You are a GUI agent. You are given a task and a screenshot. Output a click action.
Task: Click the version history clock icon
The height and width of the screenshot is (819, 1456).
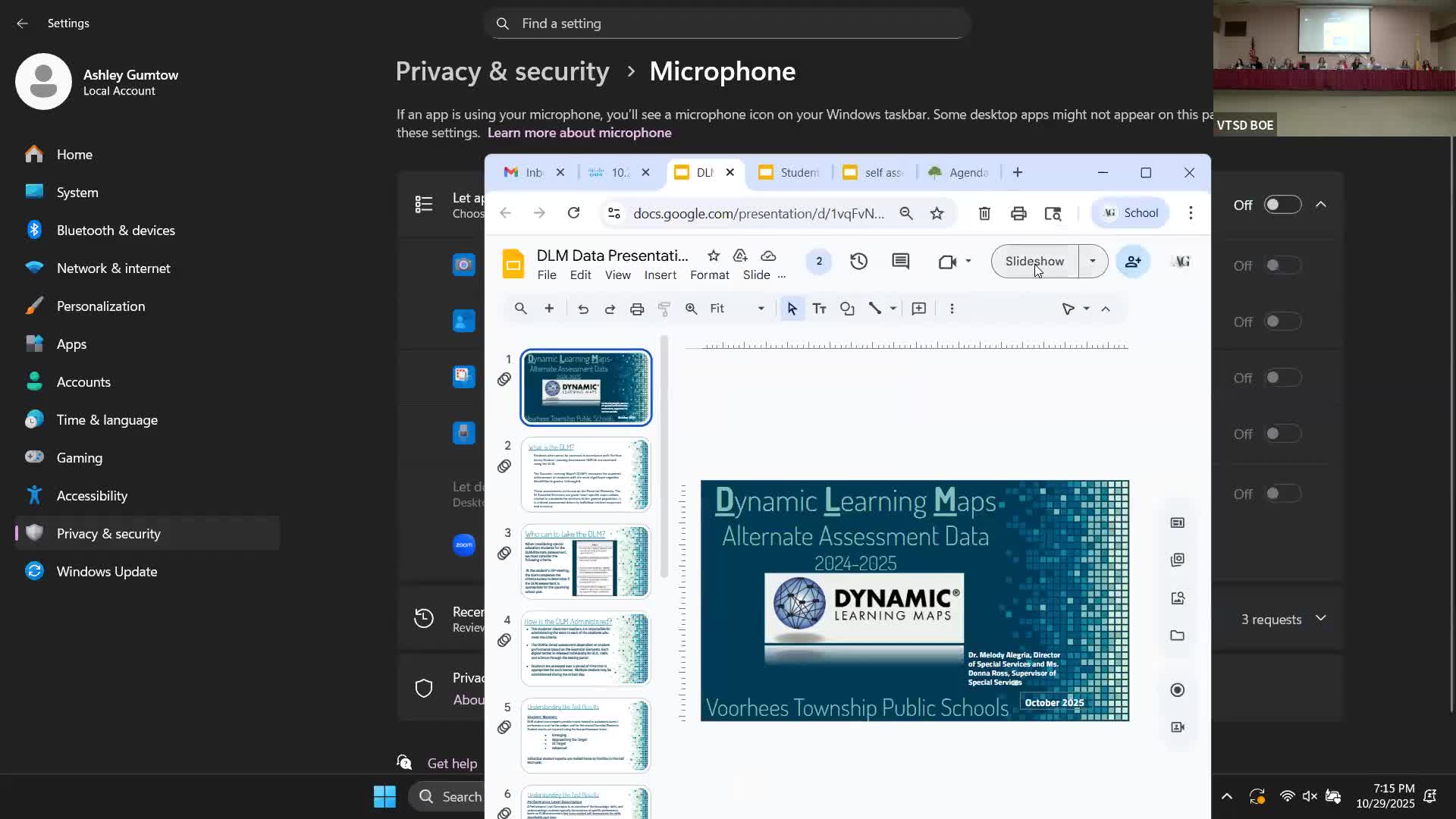pyautogui.click(x=858, y=262)
